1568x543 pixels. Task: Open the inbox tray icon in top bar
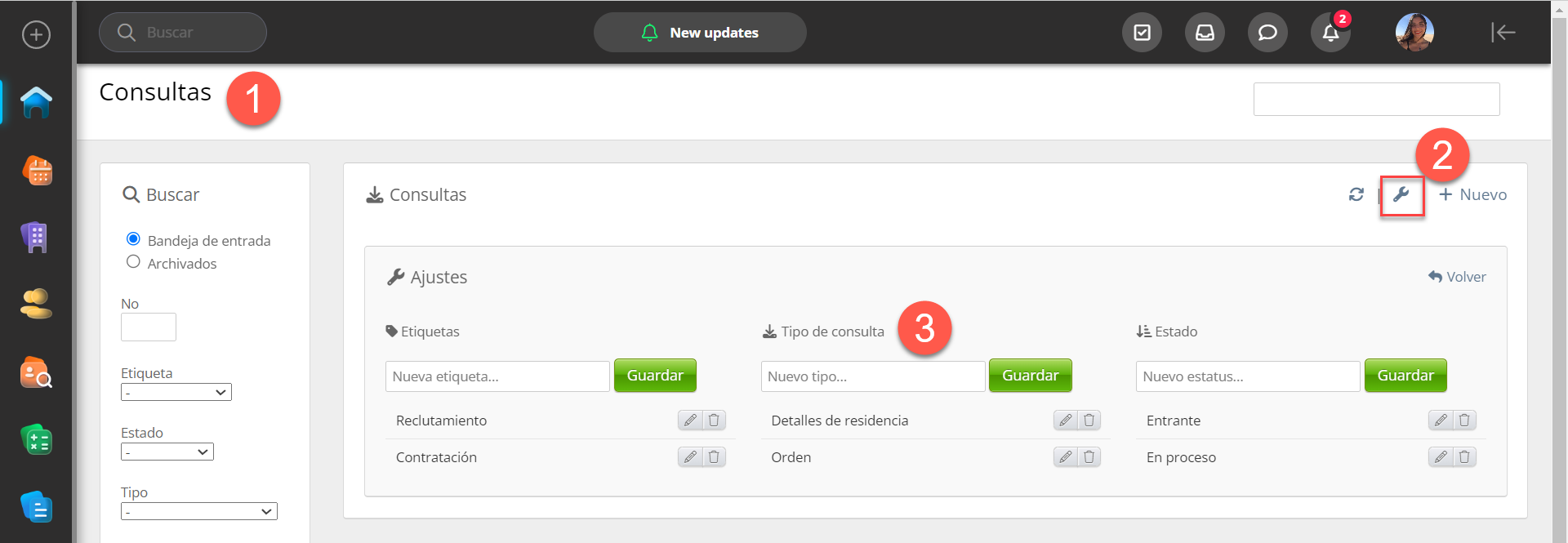(x=1205, y=33)
